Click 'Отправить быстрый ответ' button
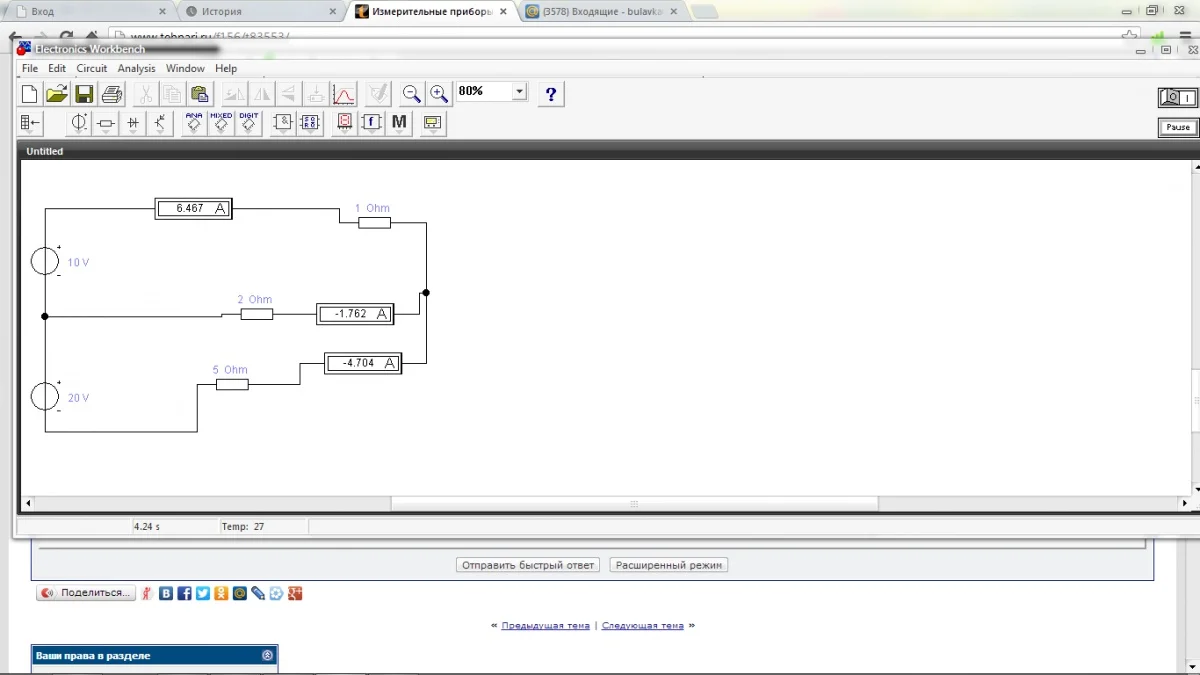1200x675 pixels. tap(527, 565)
